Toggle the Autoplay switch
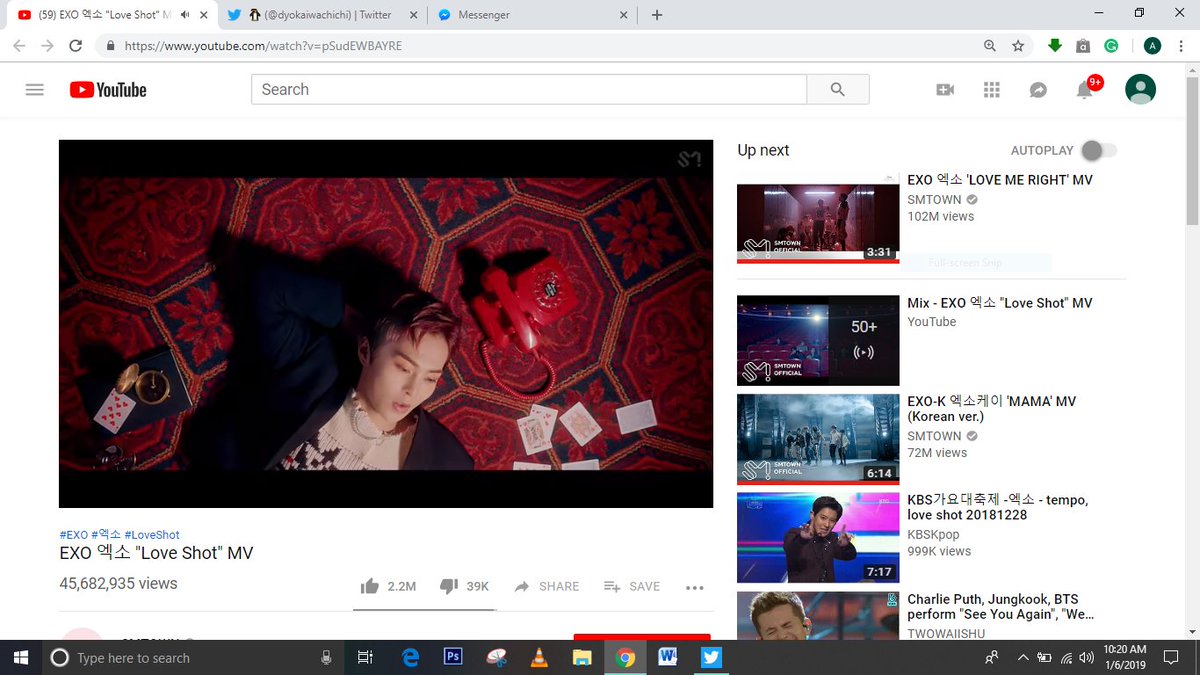 pyautogui.click(x=1099, y=150)
